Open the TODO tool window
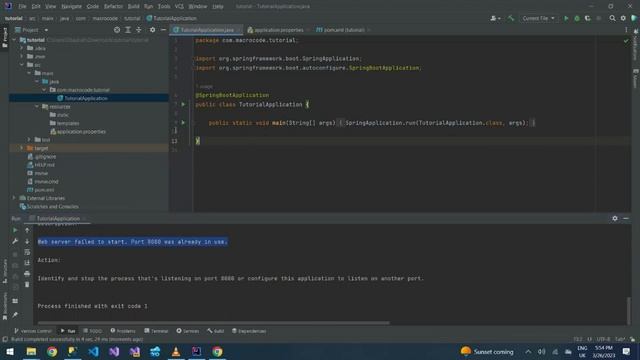Viewport: 640px width, 360px height. pyautogui.click(x=93, y=331)
